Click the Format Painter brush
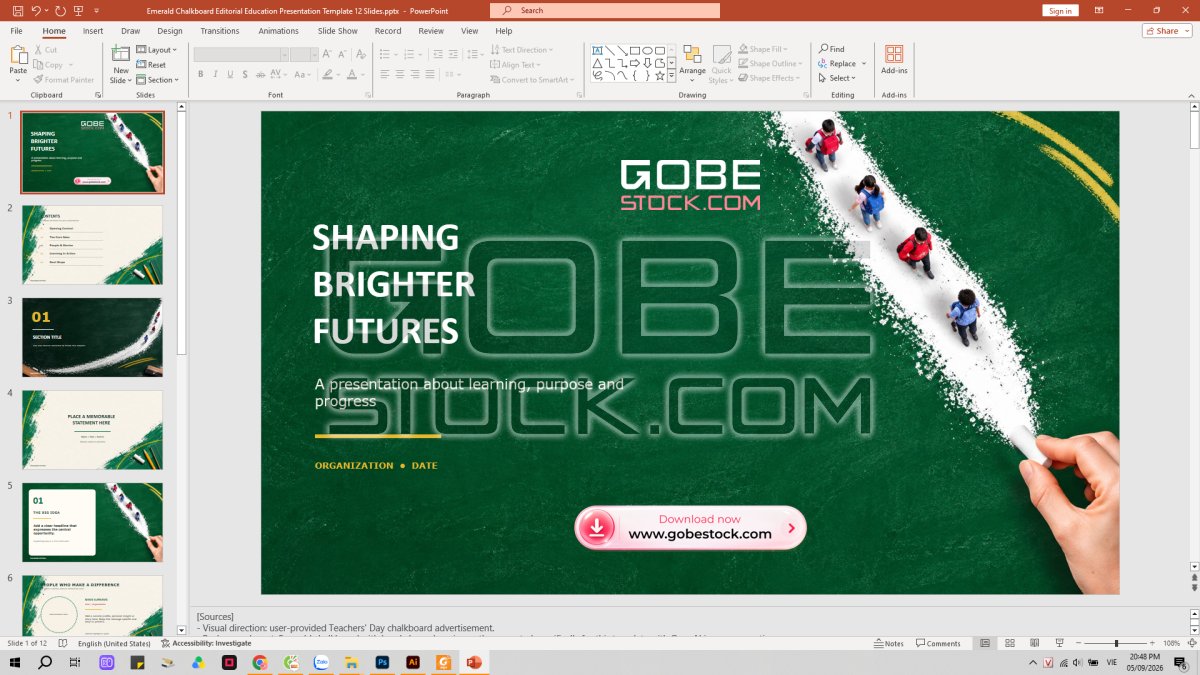 64,79
